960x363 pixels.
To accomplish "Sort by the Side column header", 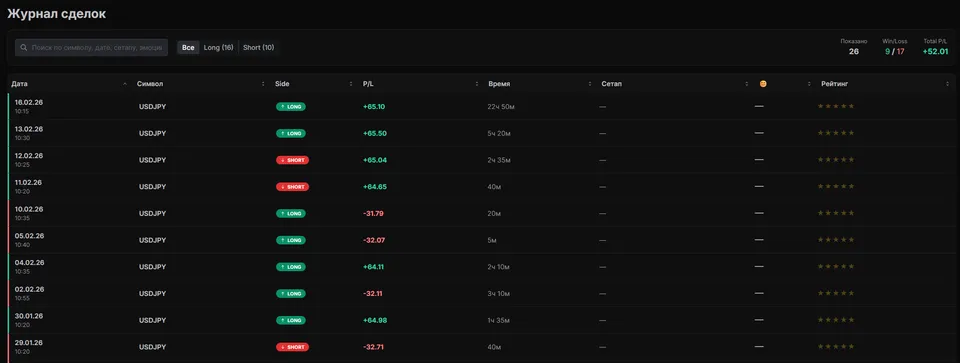I will [282, 83].
